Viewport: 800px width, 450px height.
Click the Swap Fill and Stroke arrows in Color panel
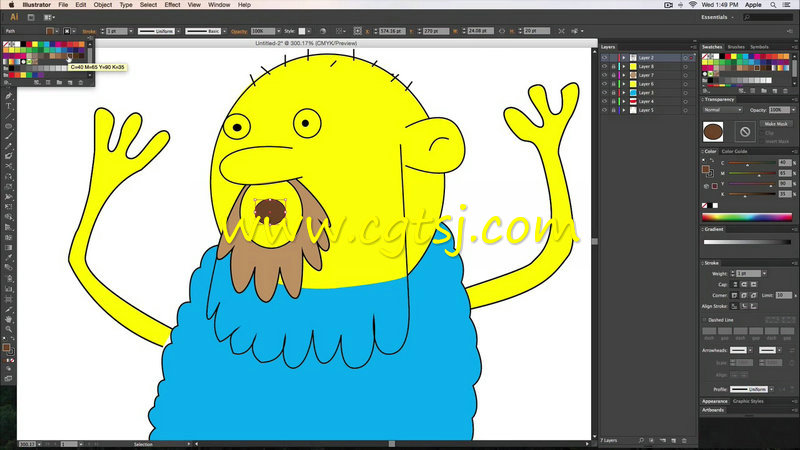pyautogui.click(x=712, y=160)
